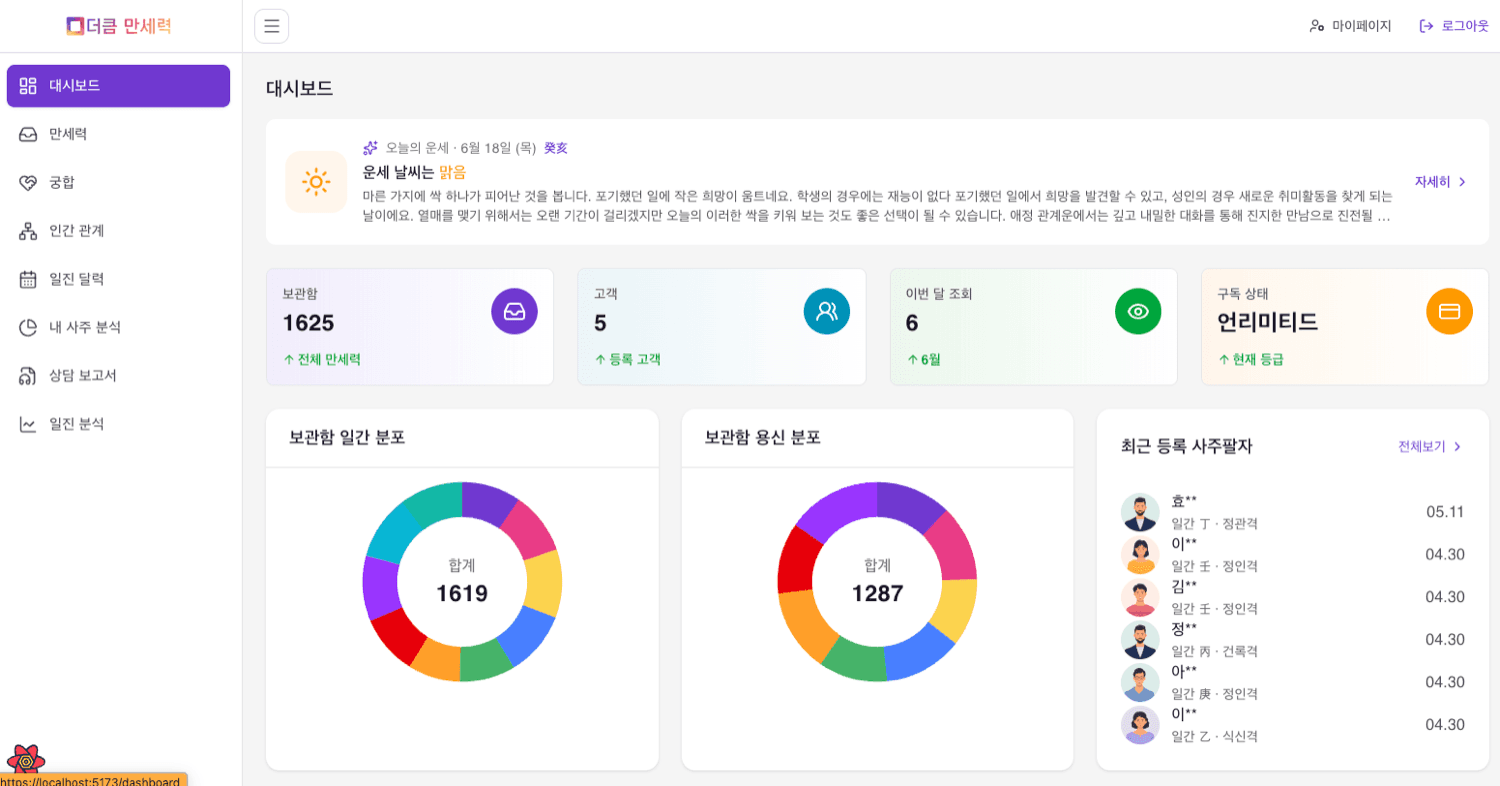The image size is (1500, 786).
Task: Open the 김** 일간 壬 정인격 entry
Action: click(x=1293, y=597)
